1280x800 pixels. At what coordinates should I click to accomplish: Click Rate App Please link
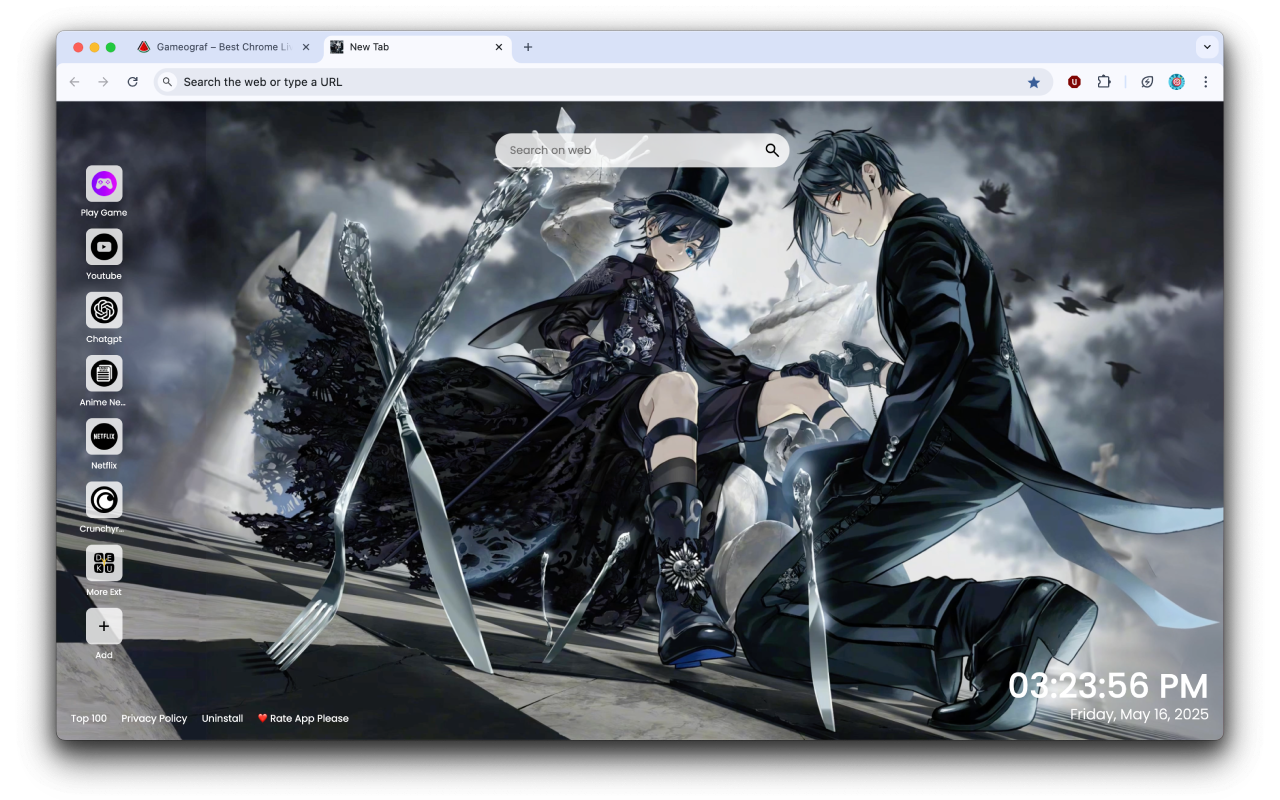(x=303, y=718)
